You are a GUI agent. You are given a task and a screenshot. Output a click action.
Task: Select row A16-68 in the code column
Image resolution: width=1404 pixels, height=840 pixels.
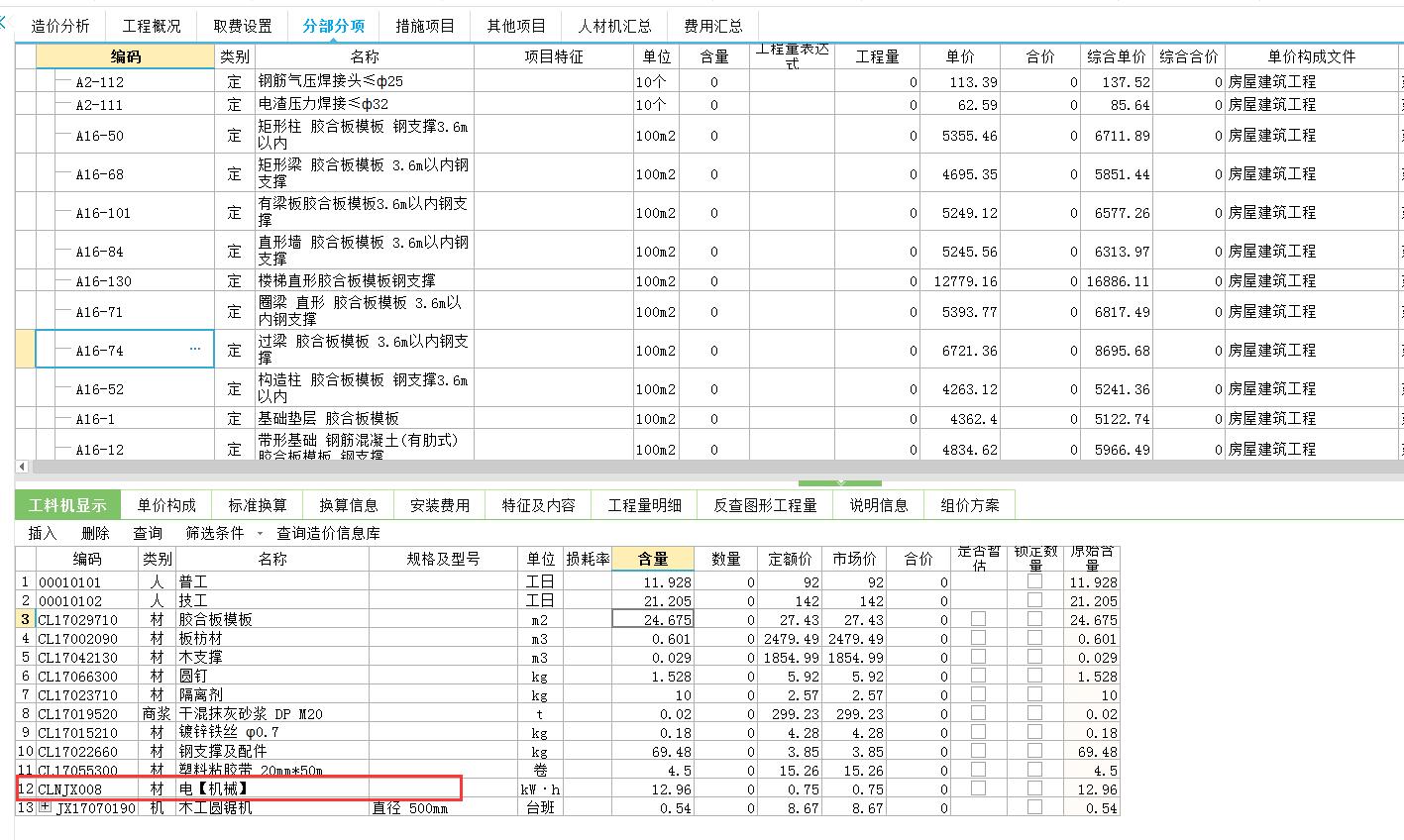[x=125, y=173]
